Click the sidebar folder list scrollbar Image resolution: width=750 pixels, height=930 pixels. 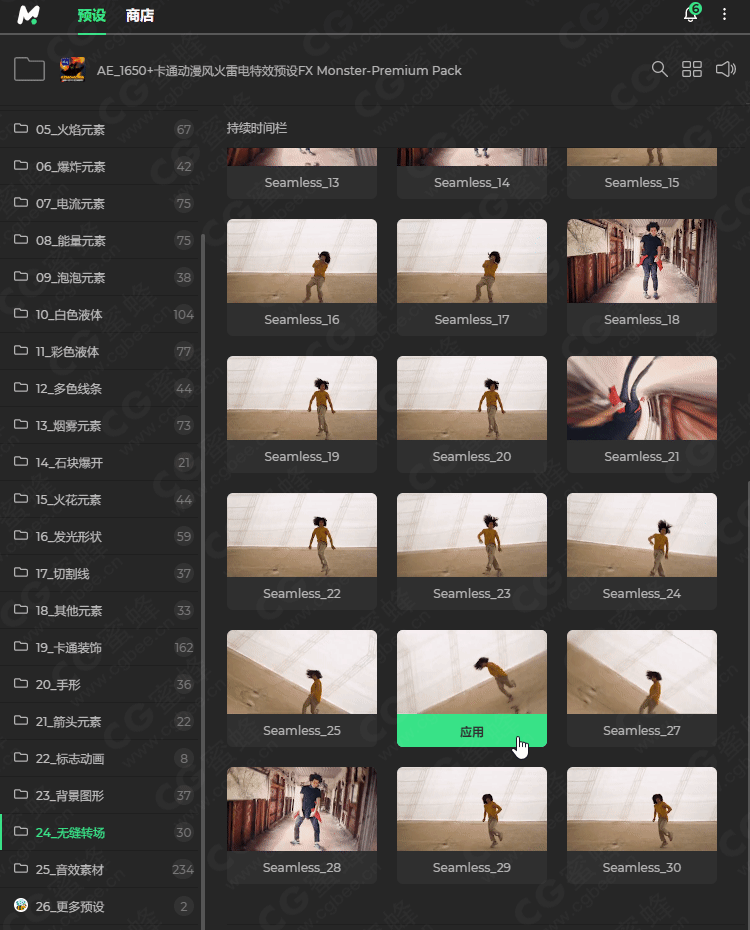pyautogui.click(x=203, y=581)
